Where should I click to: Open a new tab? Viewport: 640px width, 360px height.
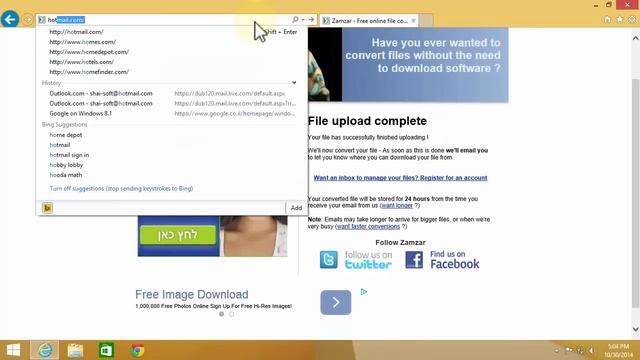pos(426,20)
